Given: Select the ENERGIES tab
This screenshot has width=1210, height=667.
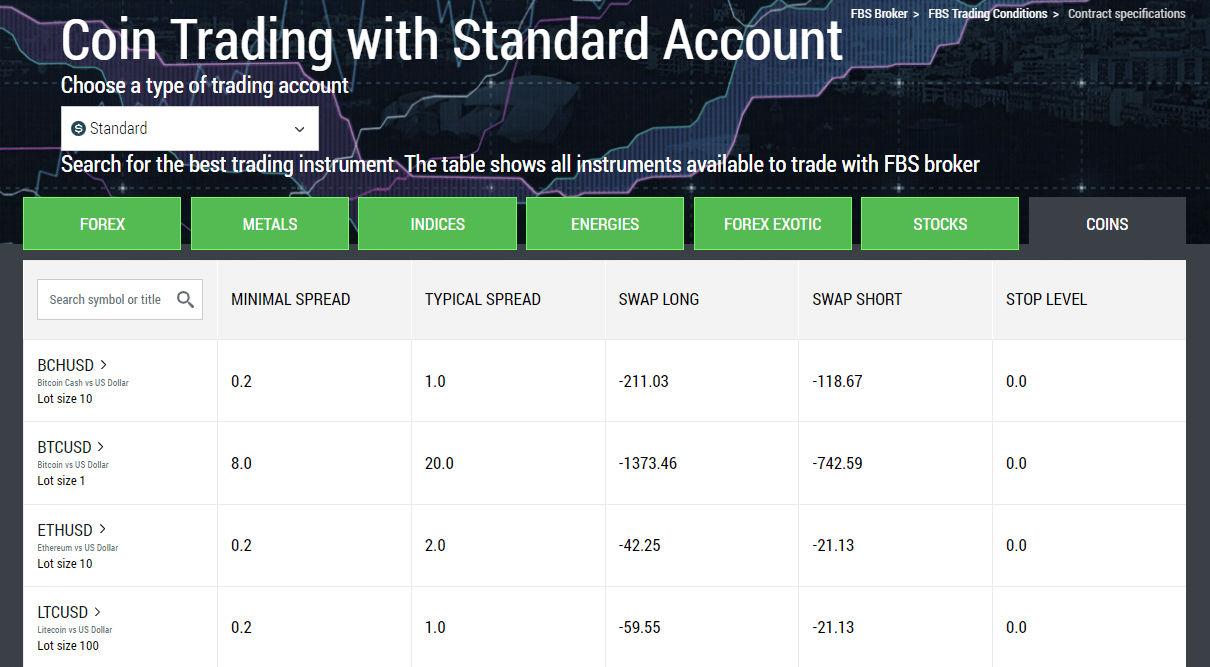Looking at the screenshot, I should [605, 224].
